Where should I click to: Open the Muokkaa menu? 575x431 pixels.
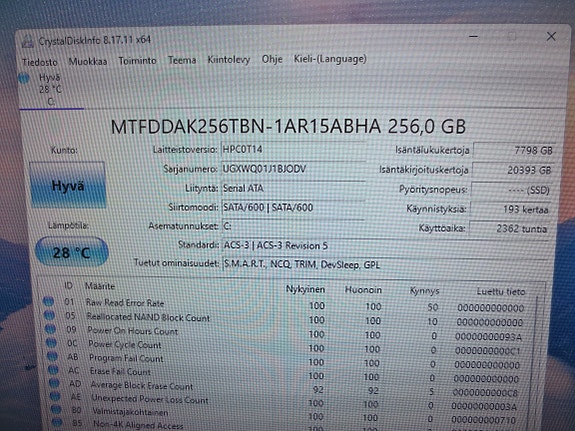coord(88,62)
